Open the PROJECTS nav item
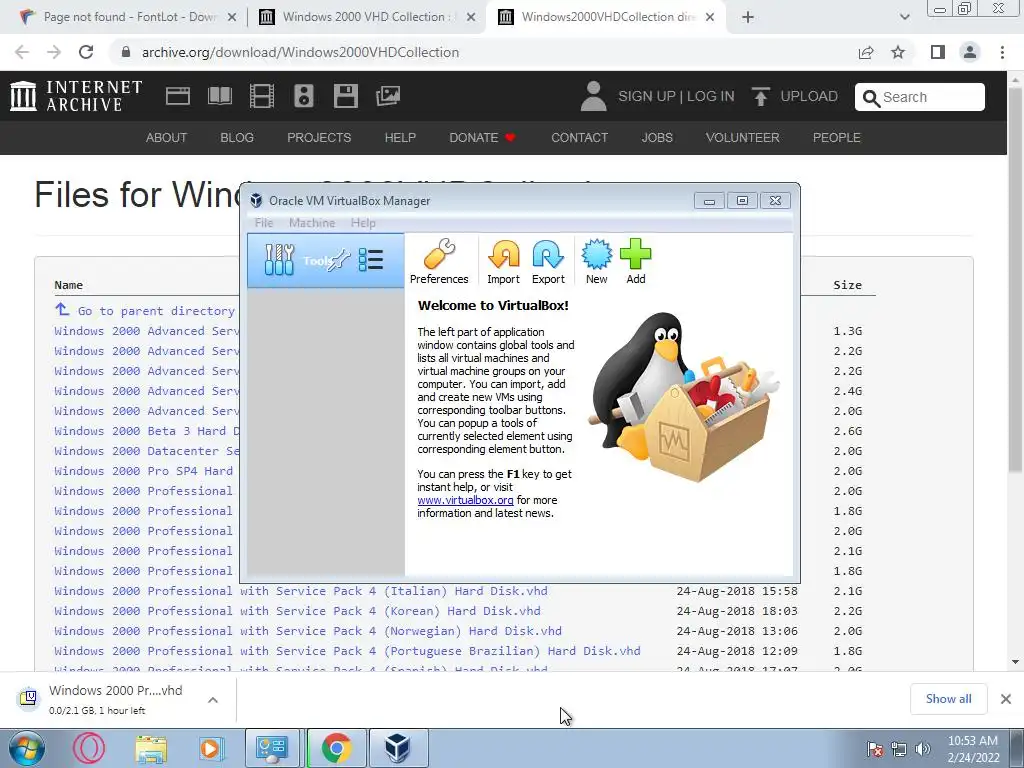Image resolution: width=1024 pixels, height=768 pixels. coord(319,138)
